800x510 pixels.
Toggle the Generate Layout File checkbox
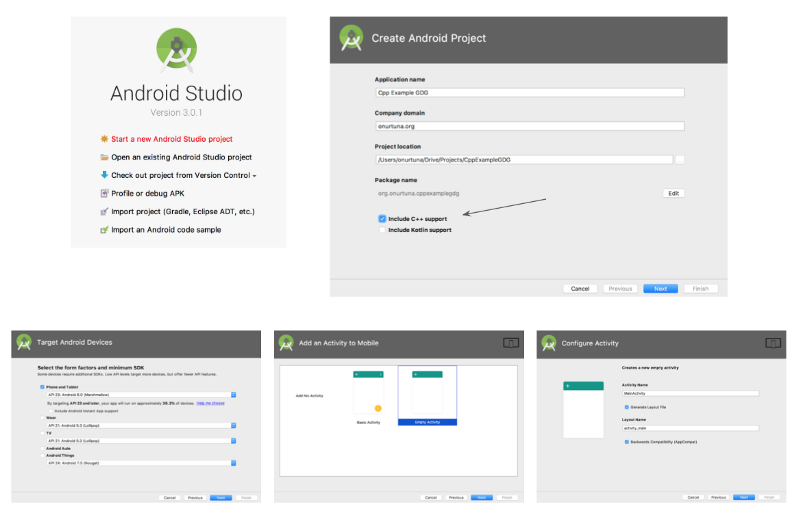[x=626, y=407]
